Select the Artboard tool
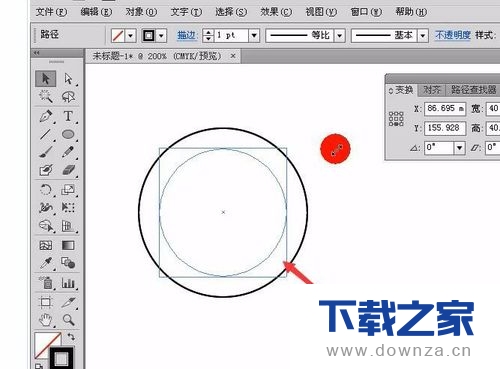This screenshot has height=369, width=500. coord(46,302)
